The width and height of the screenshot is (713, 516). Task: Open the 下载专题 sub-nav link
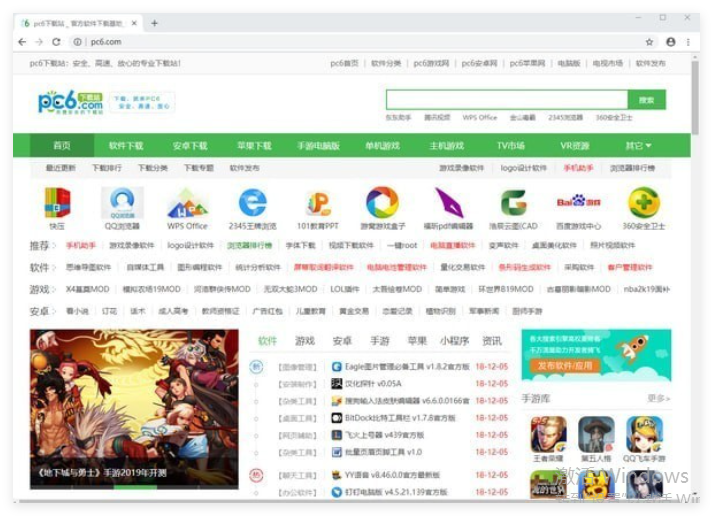199,168
